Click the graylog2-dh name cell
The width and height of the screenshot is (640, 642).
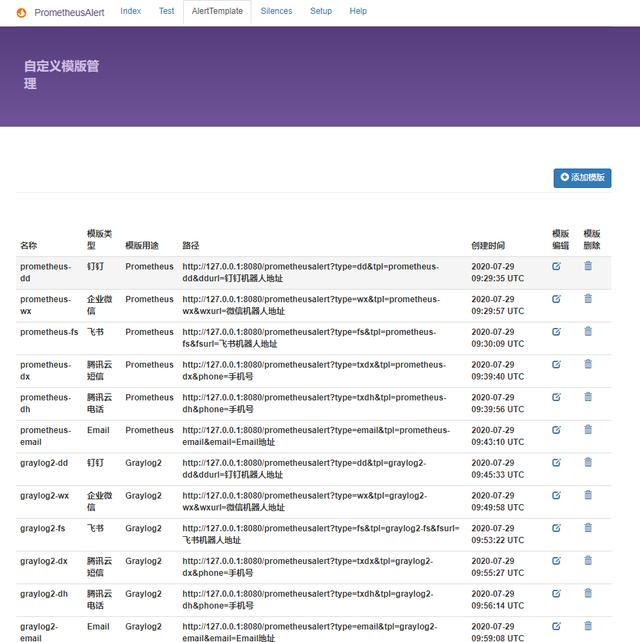(44, 594)
